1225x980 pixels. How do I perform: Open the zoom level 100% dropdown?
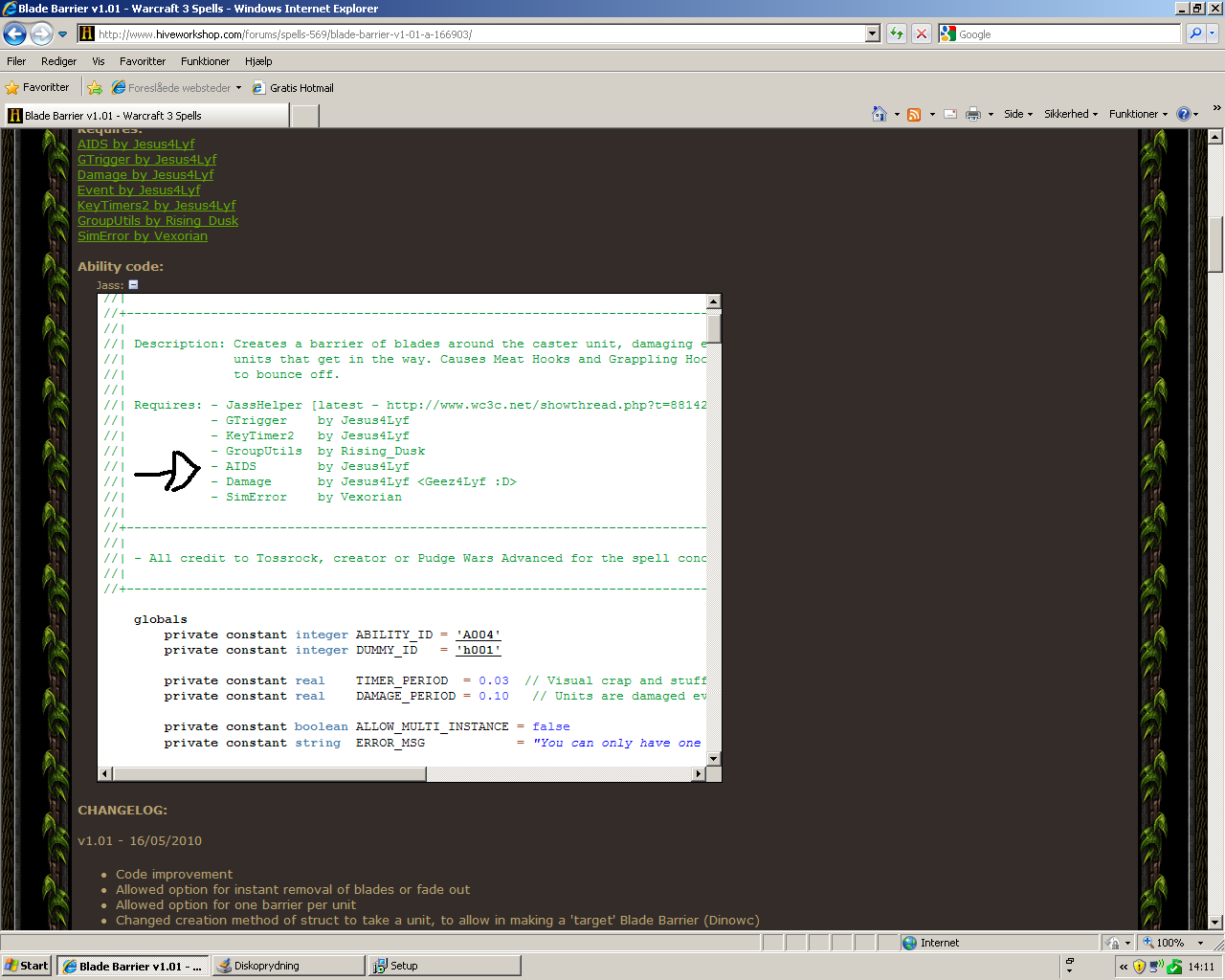(x=1173, y=943)
